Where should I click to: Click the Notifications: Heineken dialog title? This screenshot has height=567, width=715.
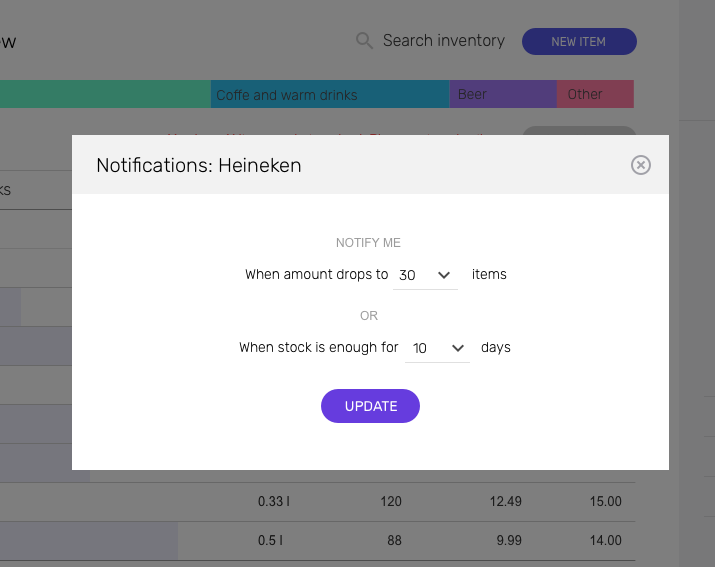pos(199,165)
